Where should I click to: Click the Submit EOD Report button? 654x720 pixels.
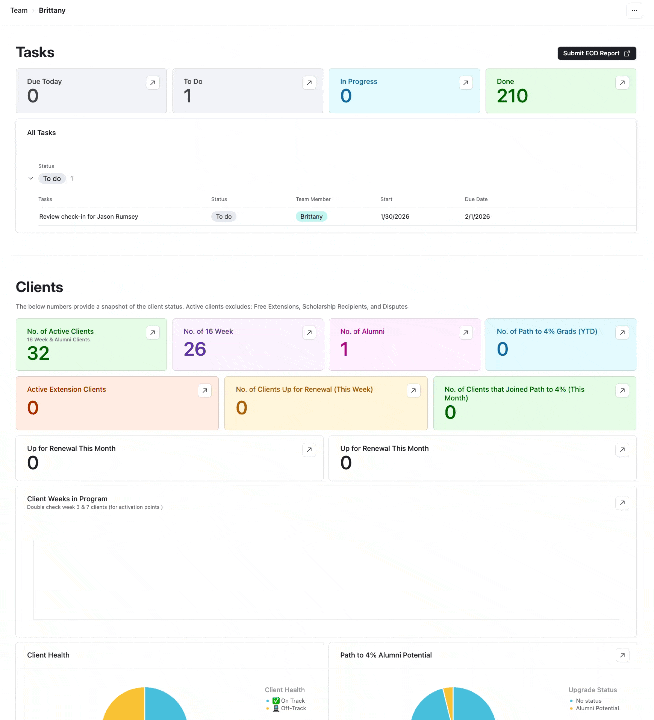coord(597,53)
